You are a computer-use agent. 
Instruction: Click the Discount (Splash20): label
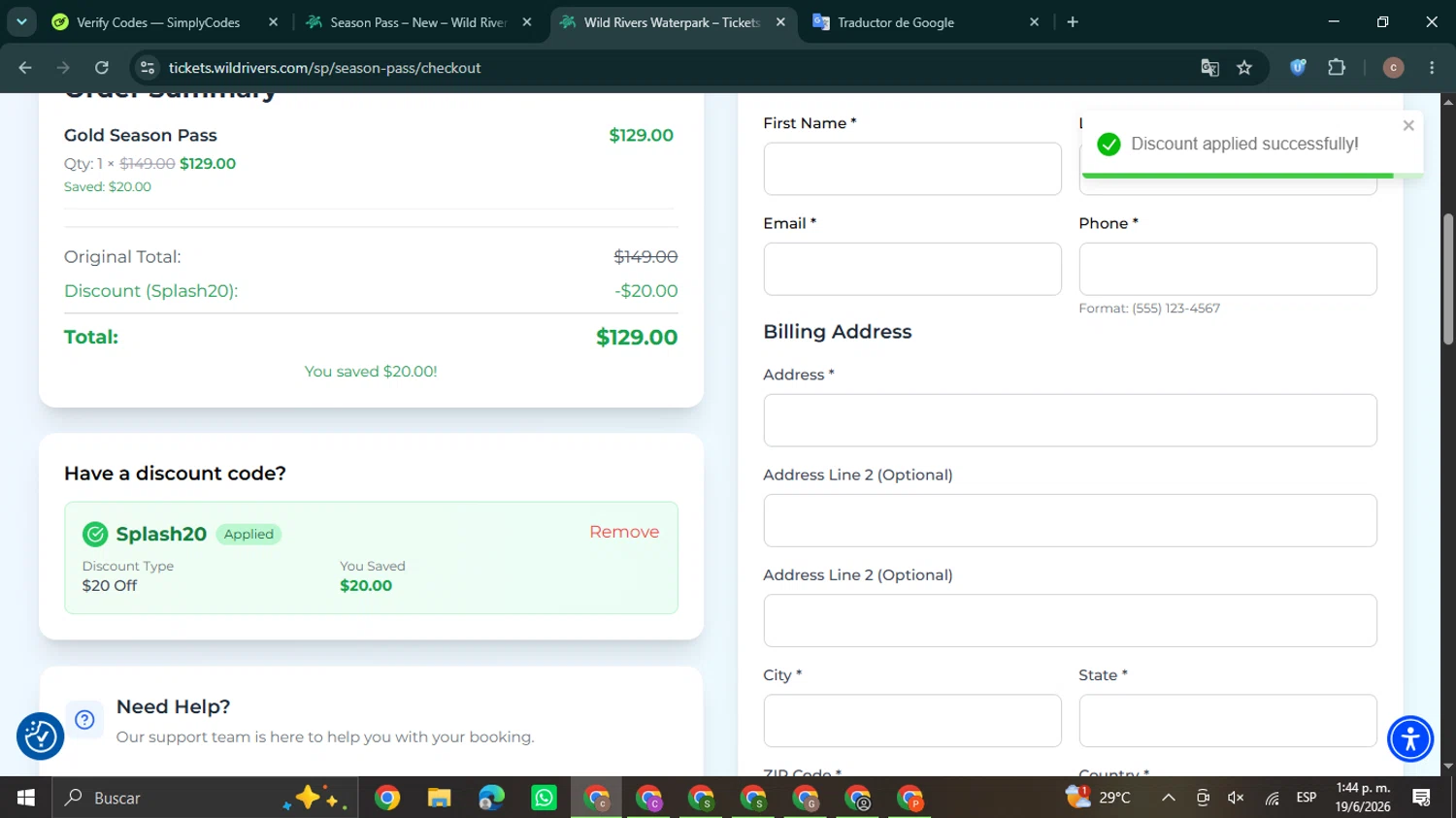[x=151, y=291]
